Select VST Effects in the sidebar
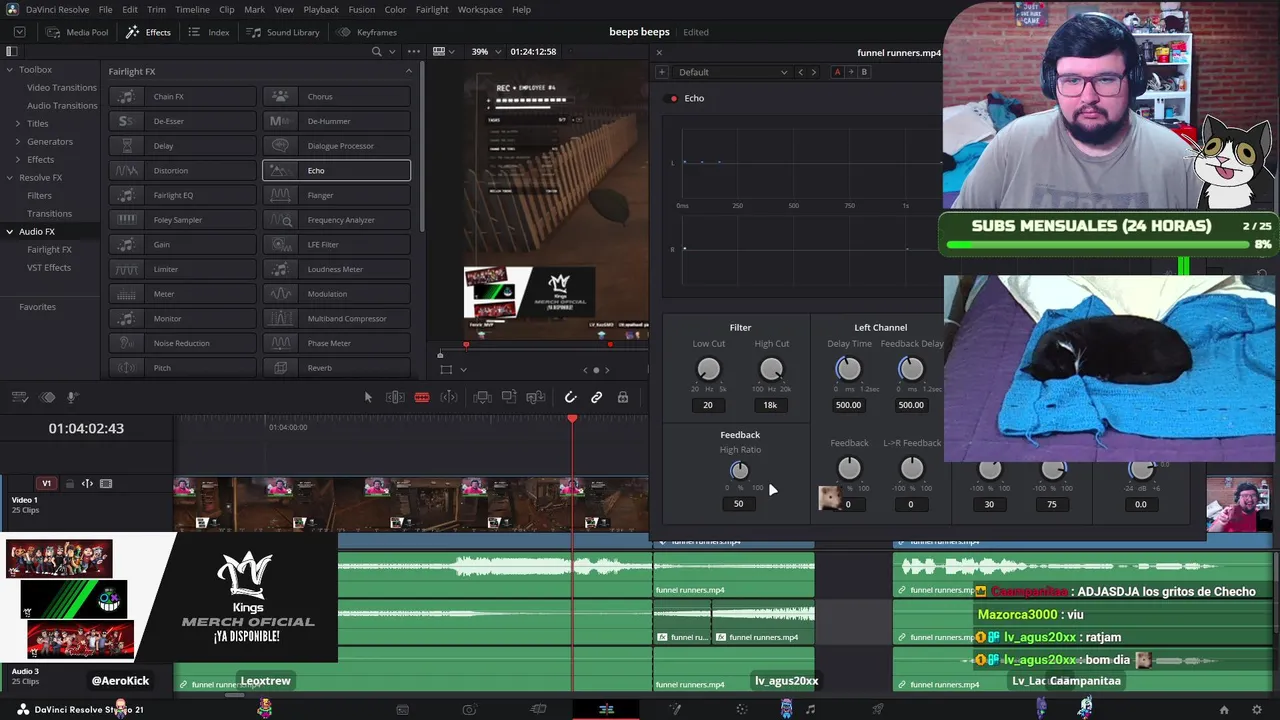Screen dimensions: 1280x720 [49, 268]
